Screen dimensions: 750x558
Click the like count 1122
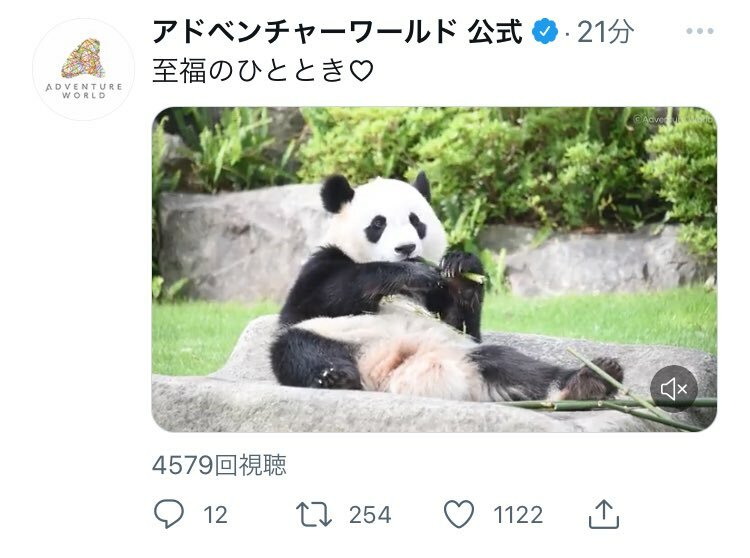(x=518, y=515)
